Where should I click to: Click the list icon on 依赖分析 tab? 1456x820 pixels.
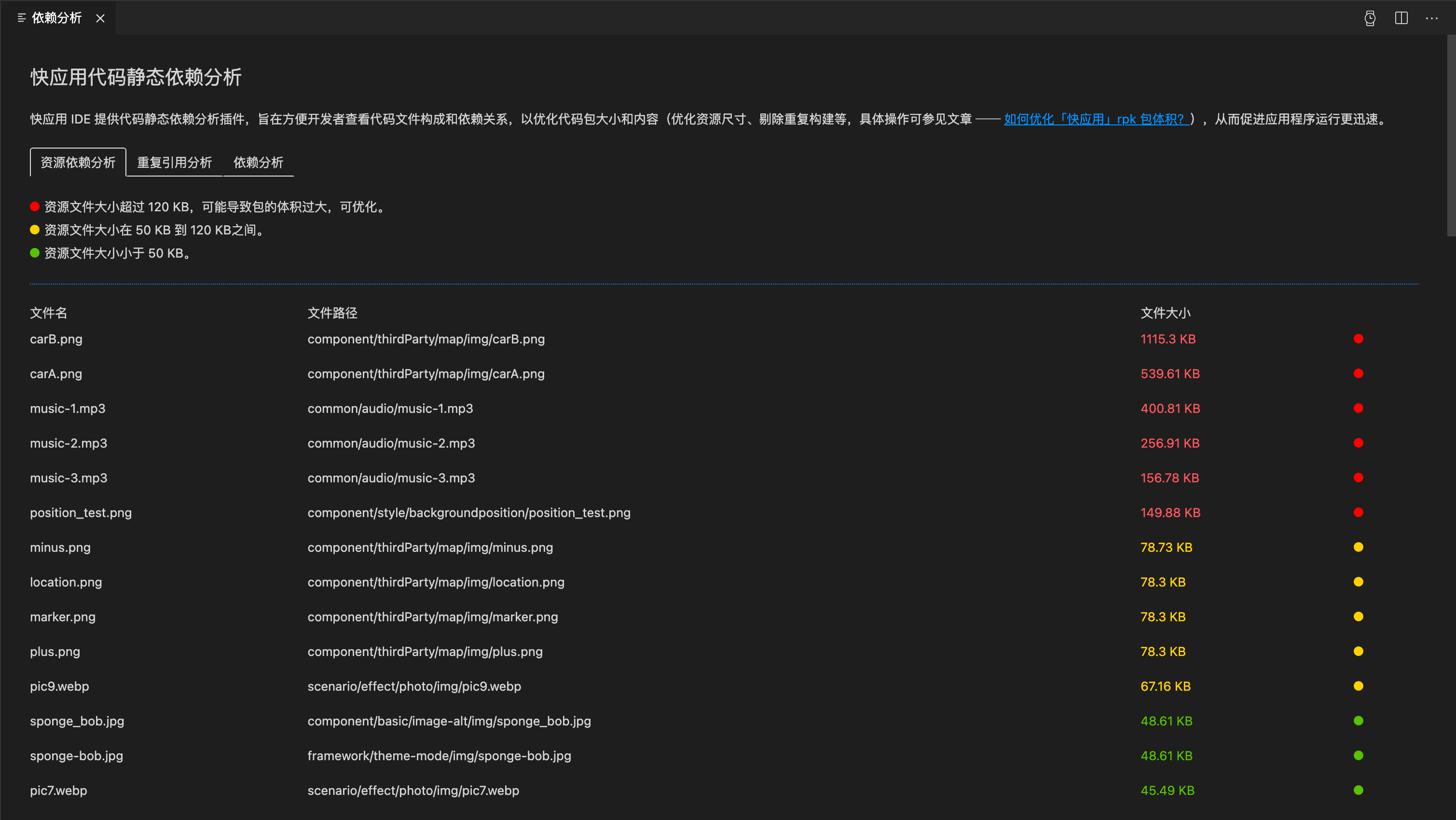pos(22,18)
